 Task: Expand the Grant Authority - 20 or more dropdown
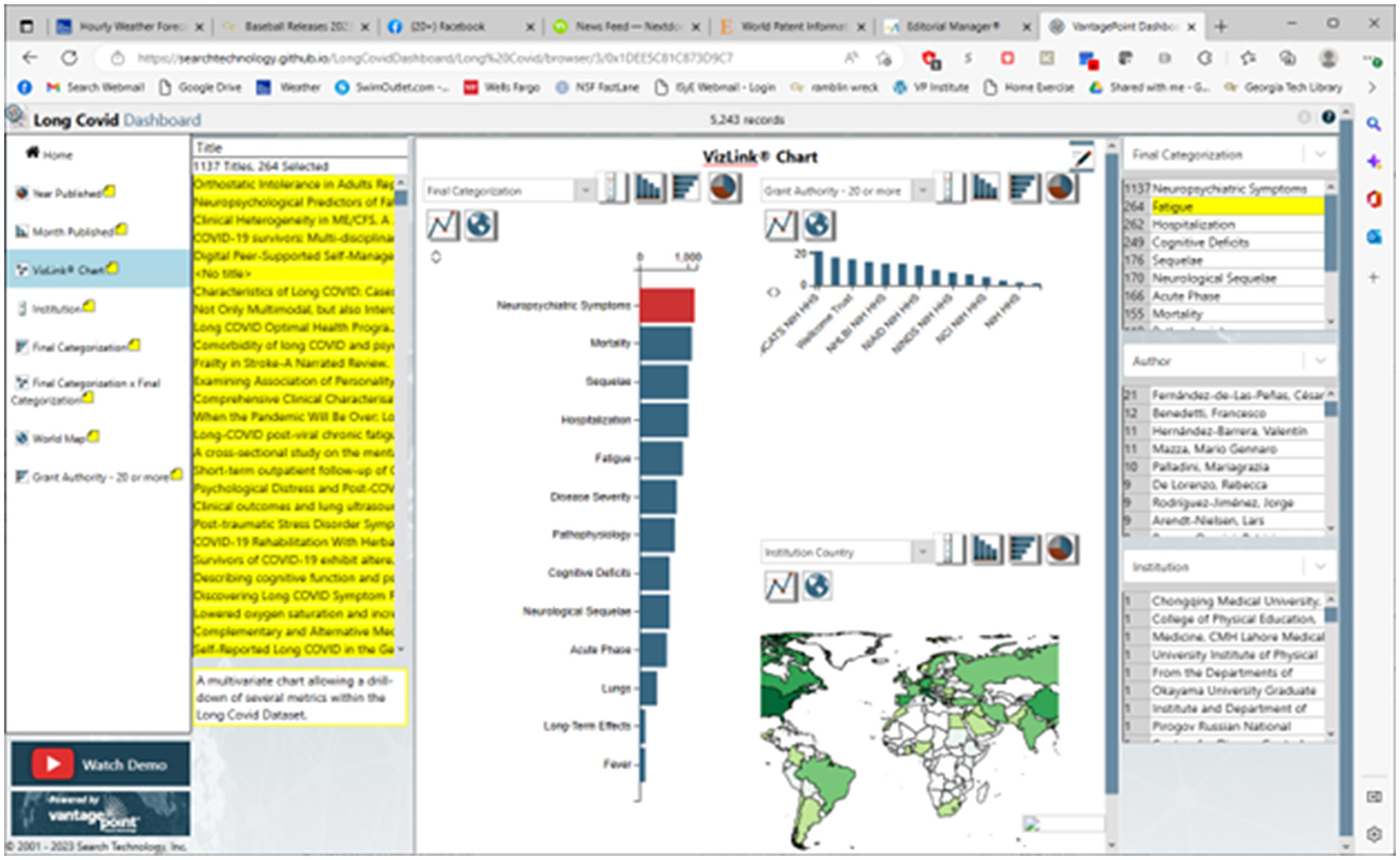(x=921, y=190)
